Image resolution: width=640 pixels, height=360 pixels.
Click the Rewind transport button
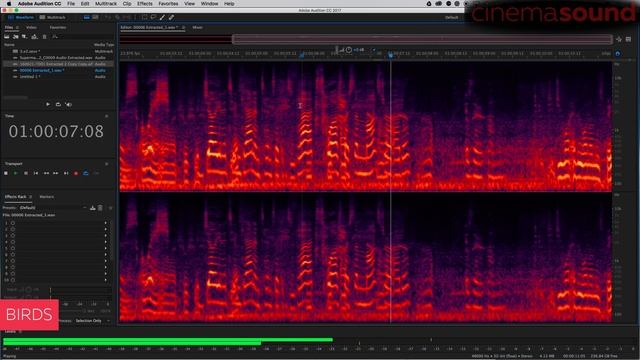point(46,173)
